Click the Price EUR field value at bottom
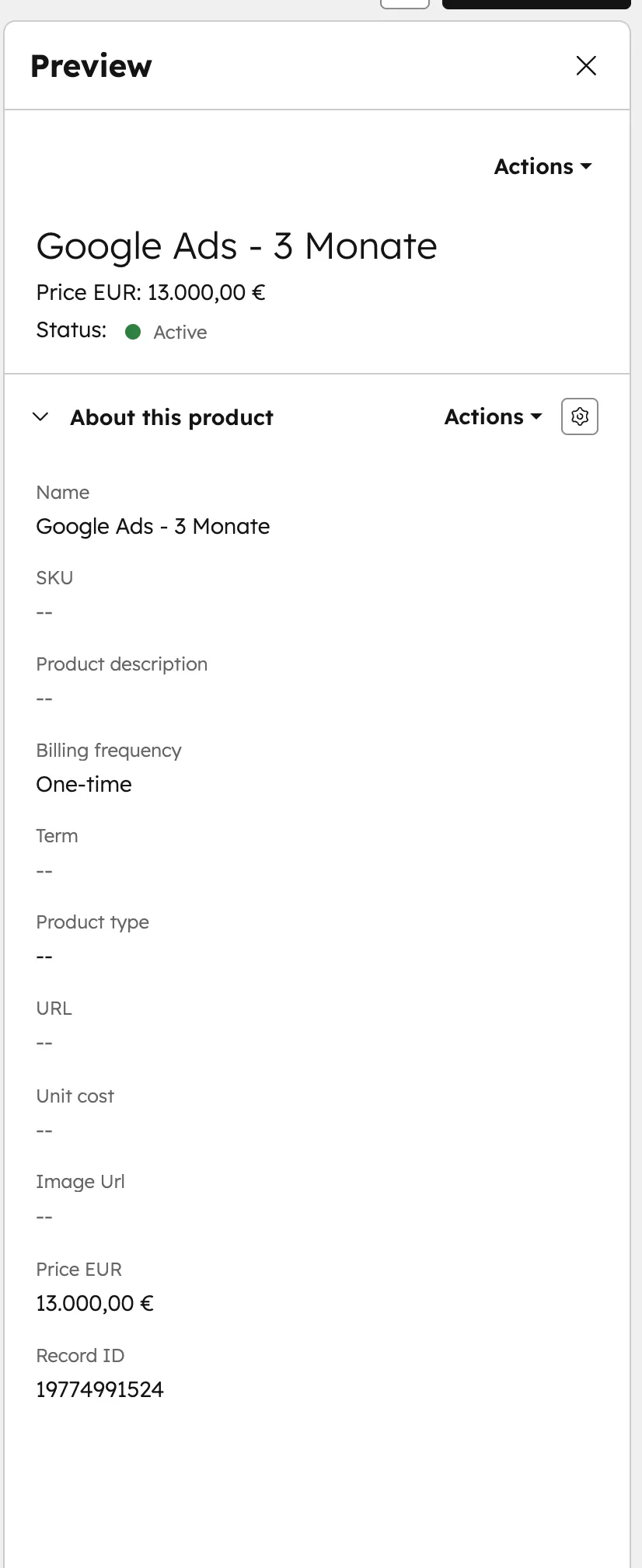 (95, 1304)
